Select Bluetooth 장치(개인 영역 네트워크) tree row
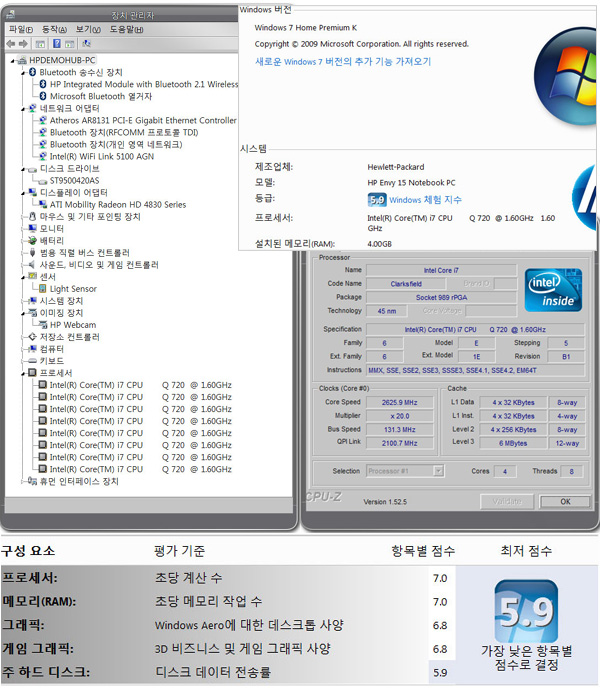The image size is (600, 689). [116, 144]
